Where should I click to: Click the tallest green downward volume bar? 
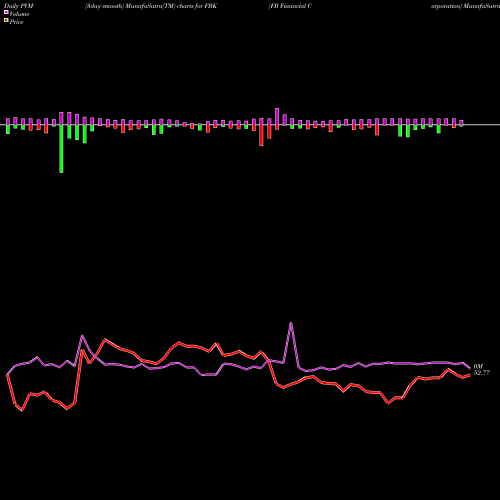(61, 149)
